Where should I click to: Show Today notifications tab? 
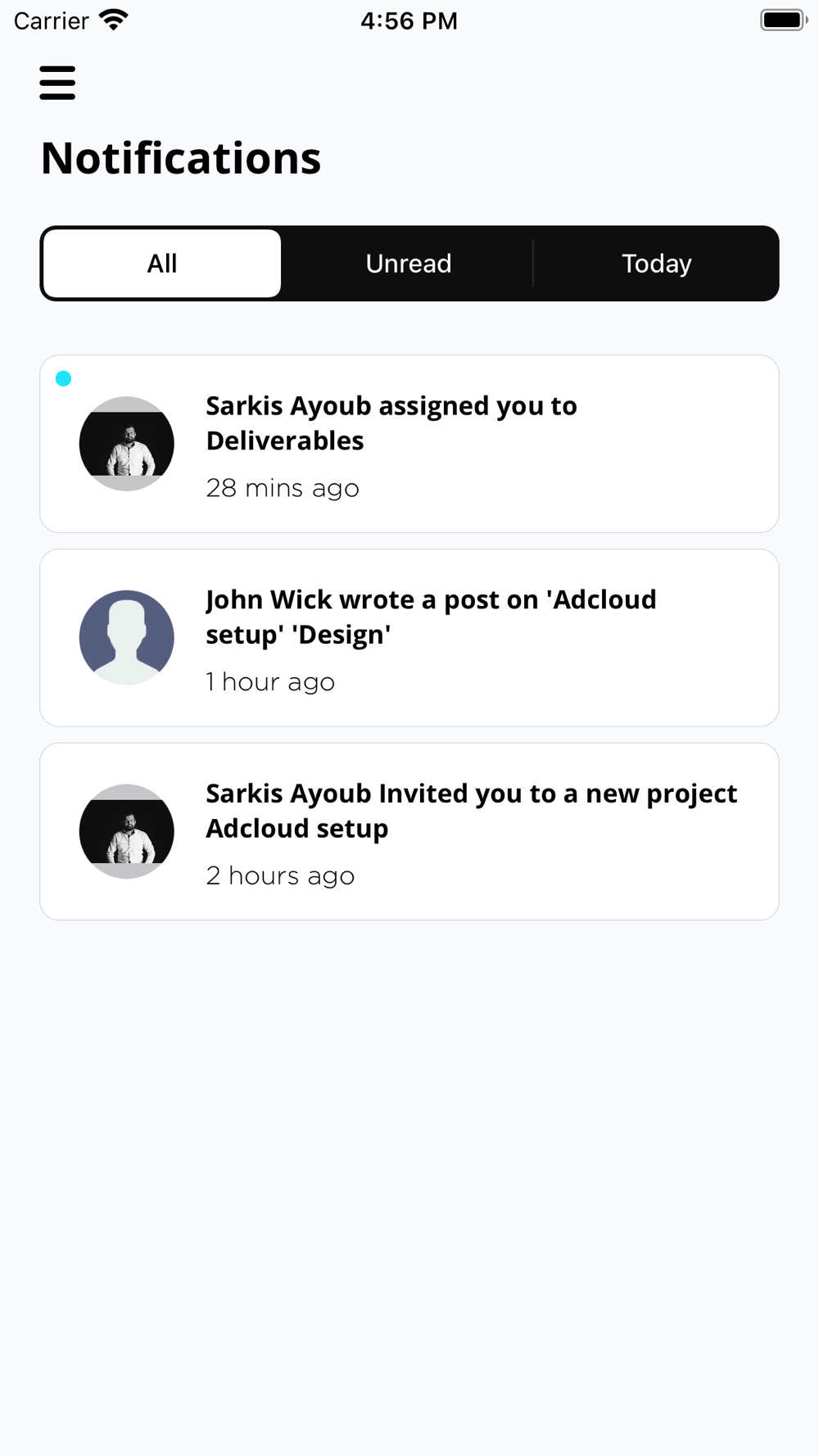[656, 264]
